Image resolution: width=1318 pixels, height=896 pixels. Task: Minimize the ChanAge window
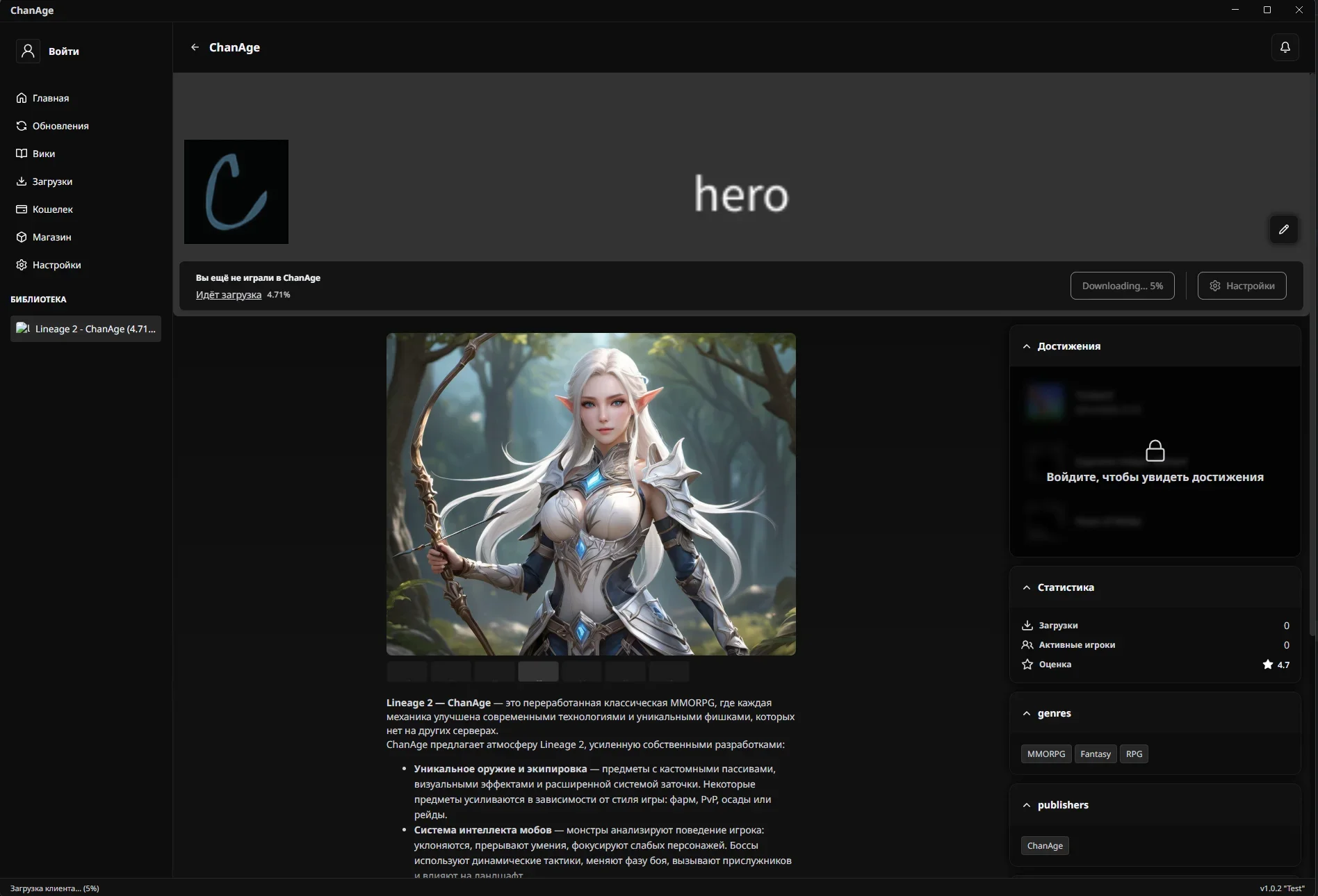pyautogui.click(x=1235, y=10)
